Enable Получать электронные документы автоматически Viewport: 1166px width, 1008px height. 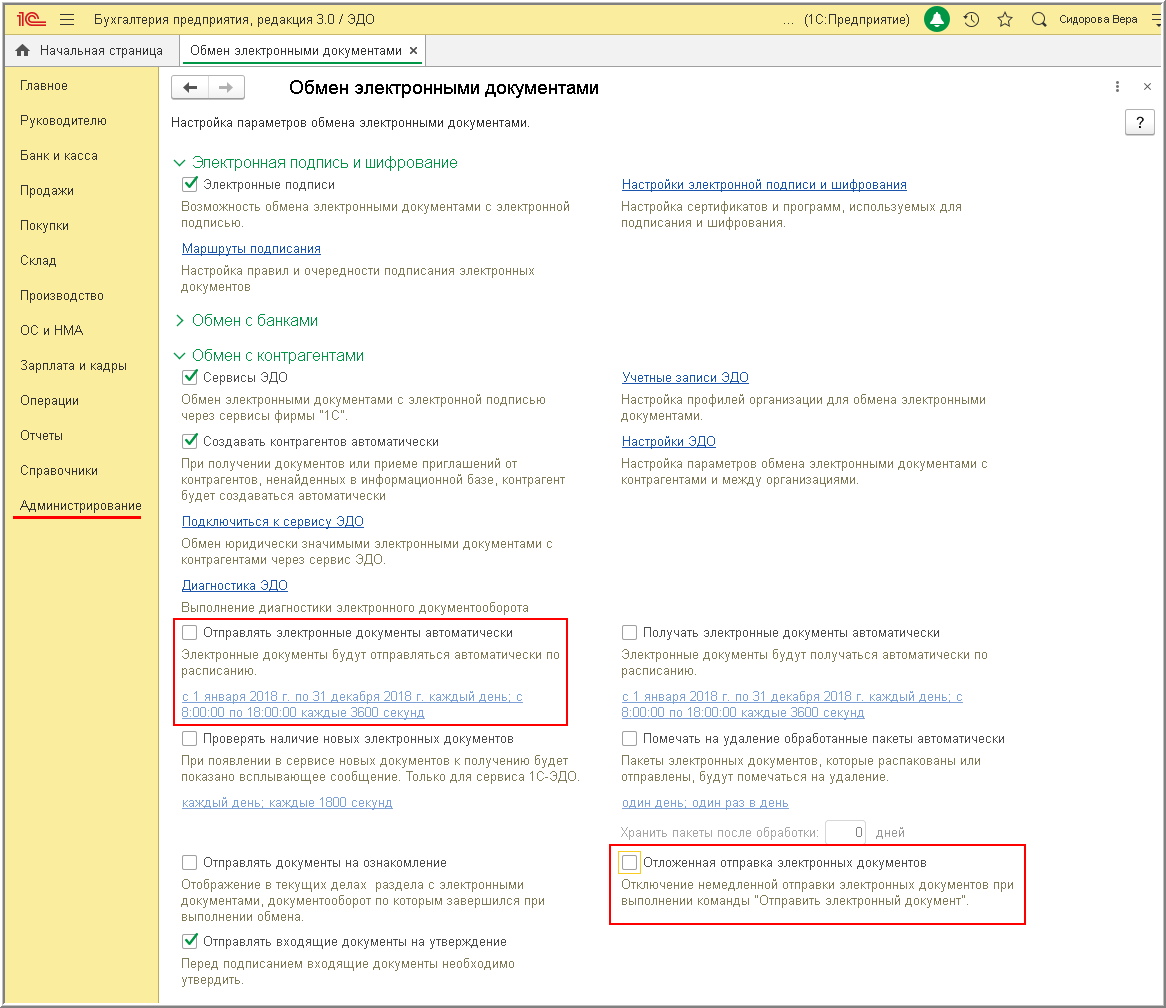click(x=629, y=633)
